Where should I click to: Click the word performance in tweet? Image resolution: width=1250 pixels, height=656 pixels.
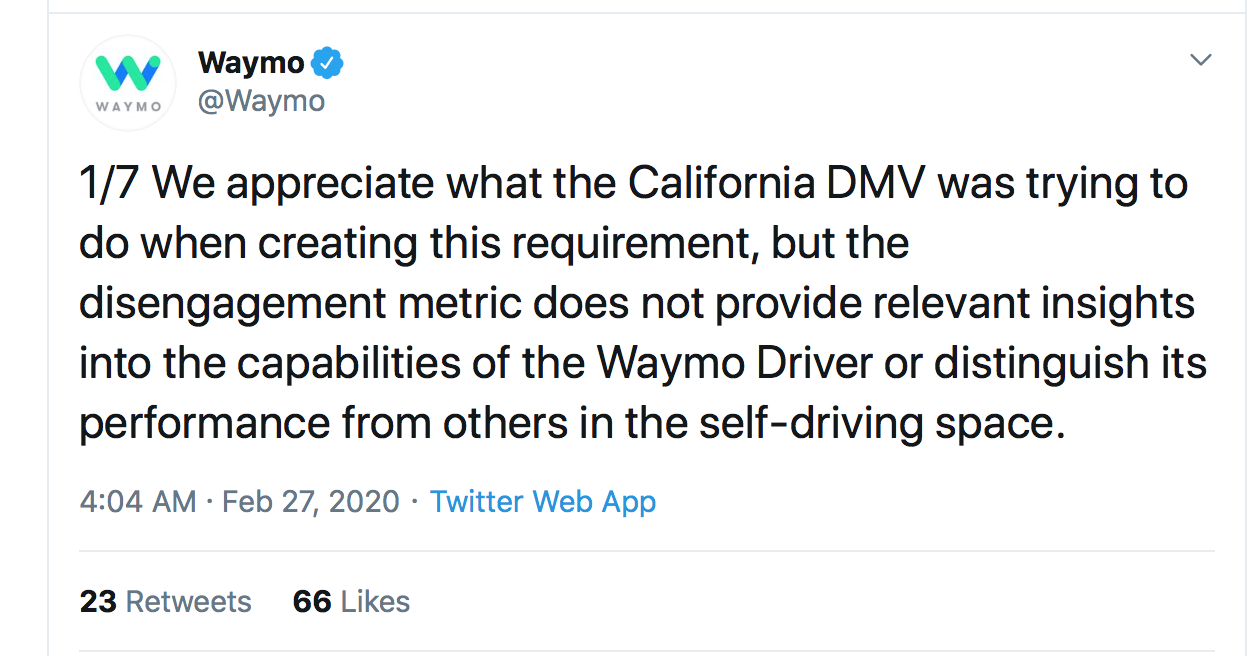204,423
